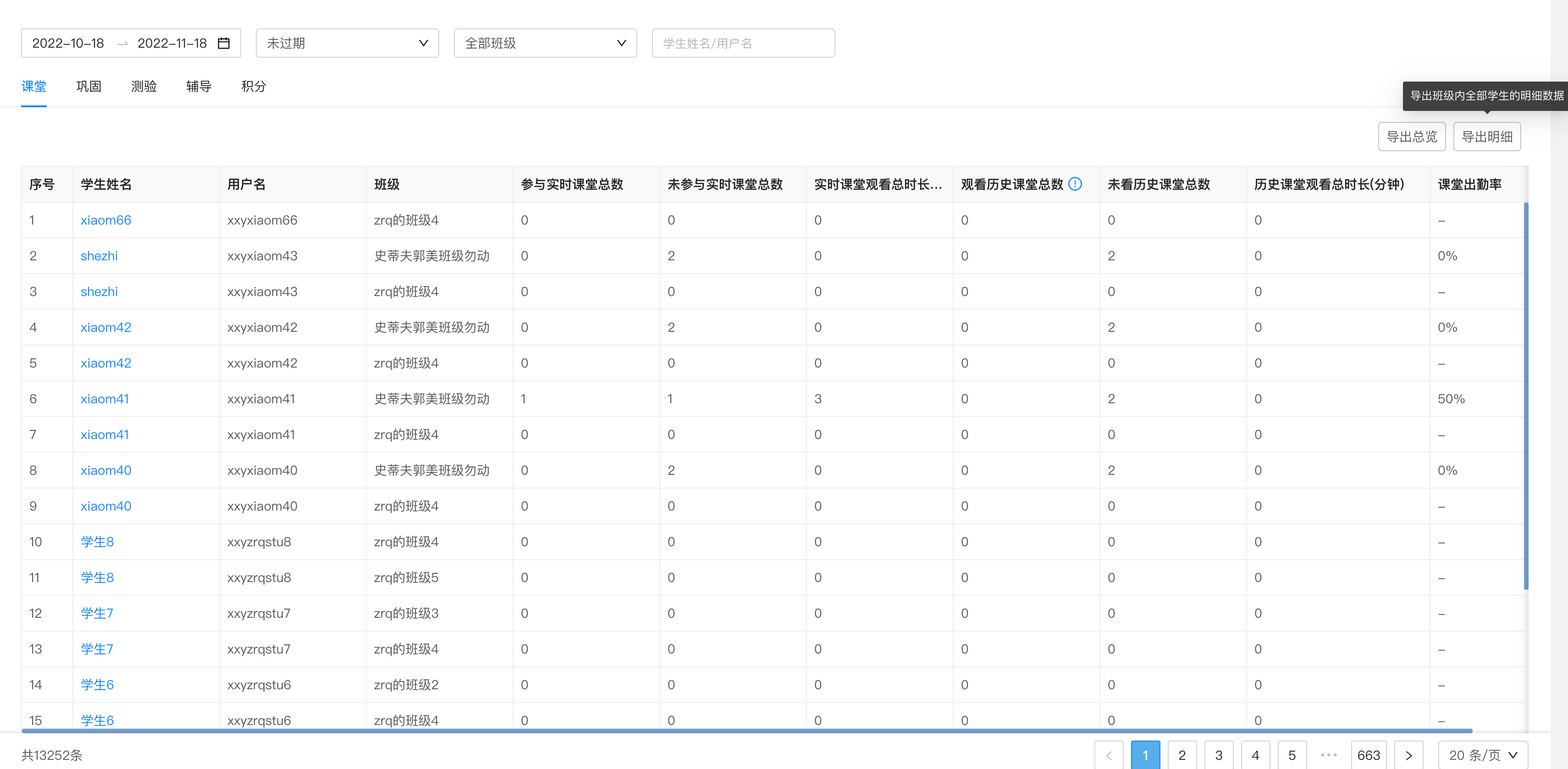Click the 实时课堂观看总时长 column header
The image size is (1568, 769).
[878, 184]
